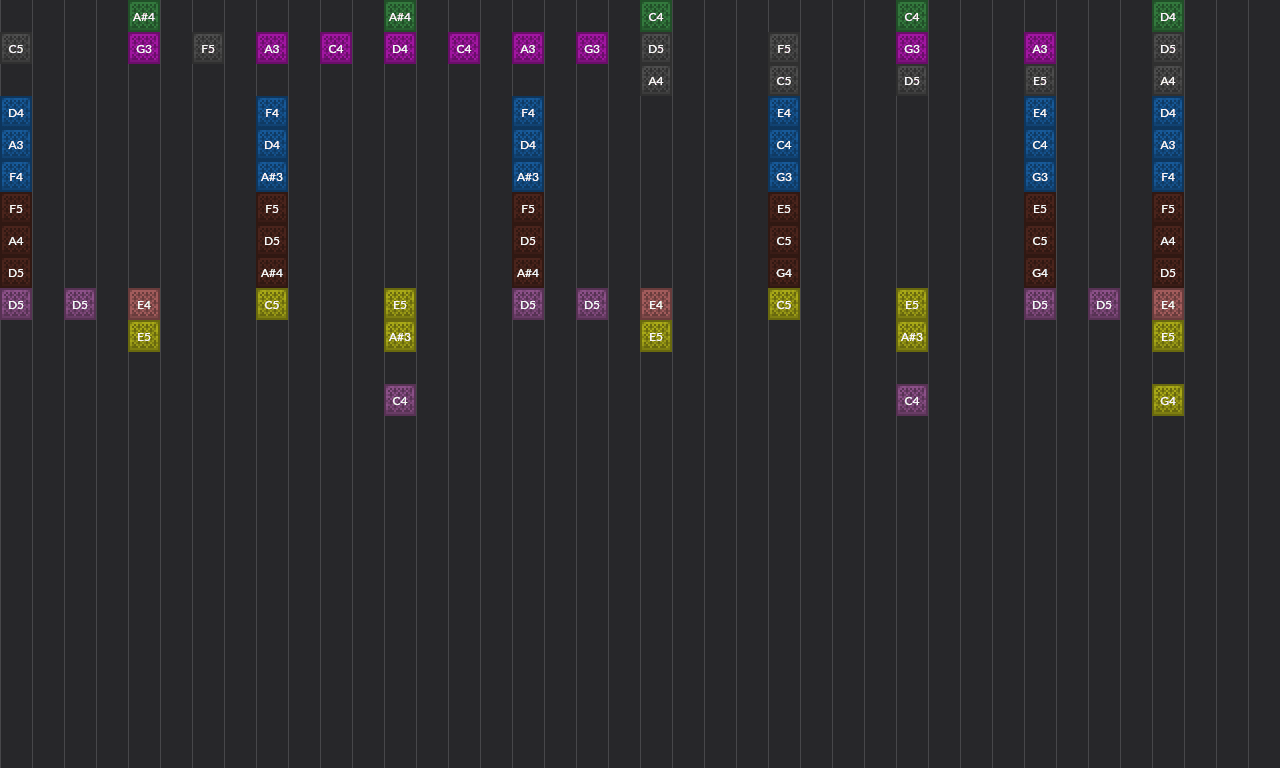The width and height of the screenshot is (1280, 768).
Task: Select brown A4 in the first column
Action: (x=16, y=240)
